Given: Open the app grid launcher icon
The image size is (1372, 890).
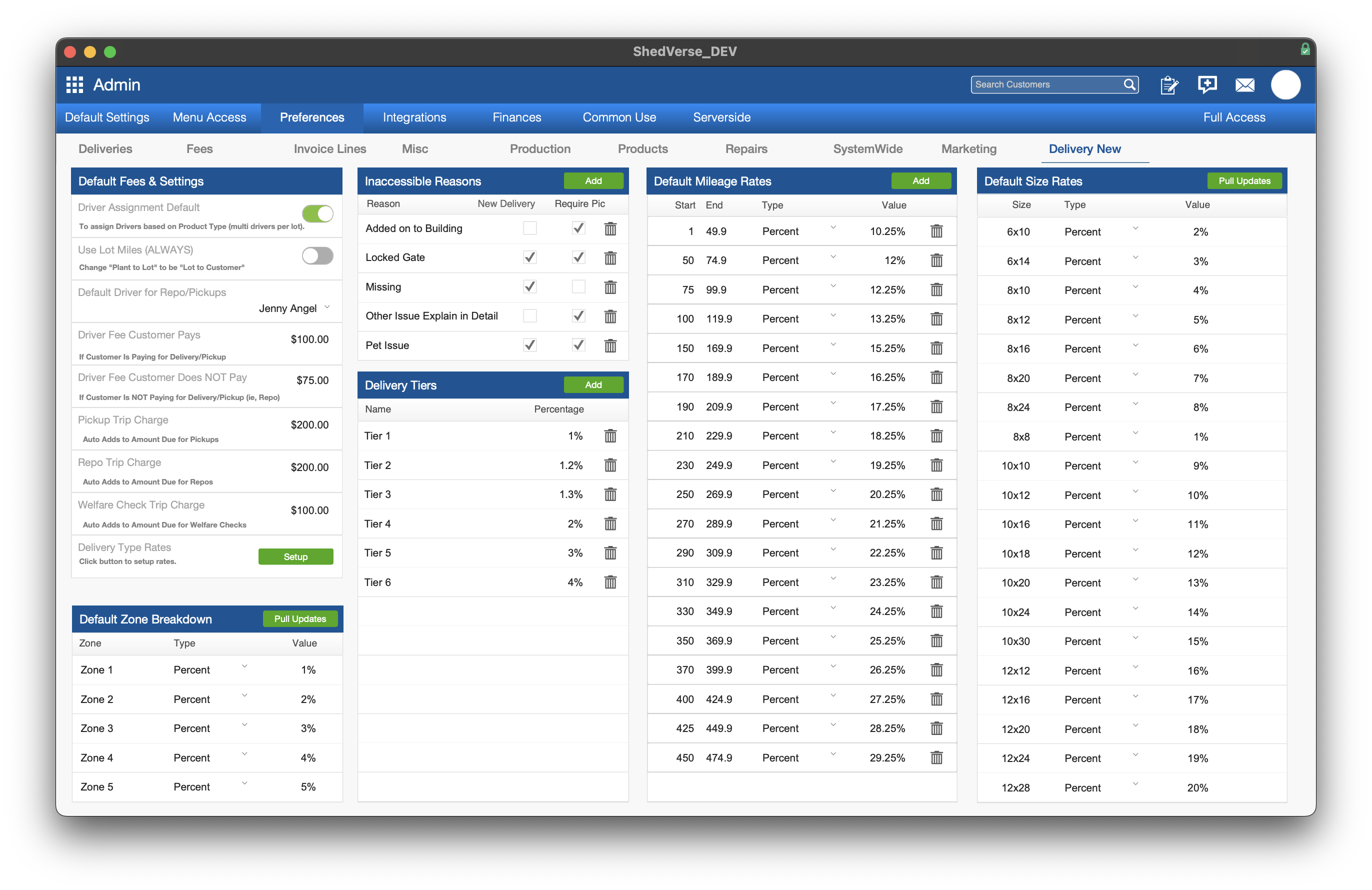Looking at the screenshot, I should [x=74, y=84].
